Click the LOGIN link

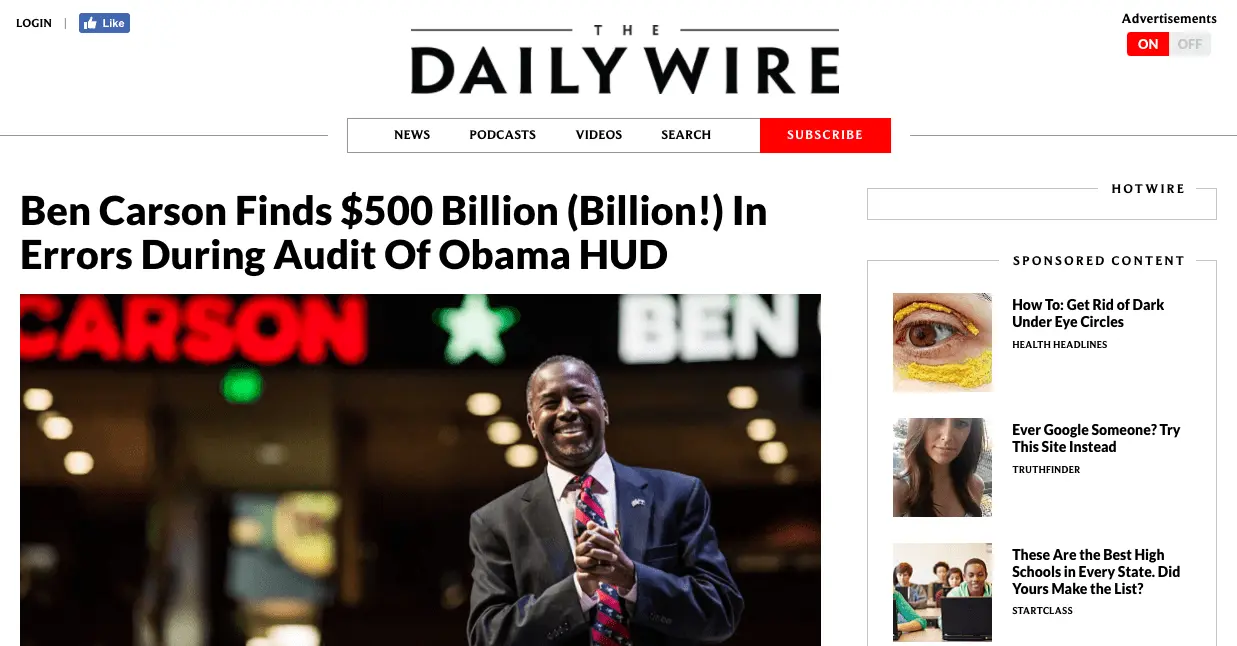(x=34, y=23)
